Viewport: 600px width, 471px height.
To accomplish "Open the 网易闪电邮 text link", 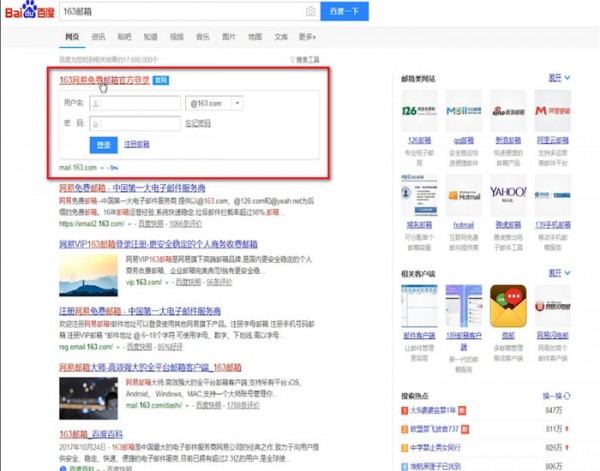I will [553, 336].
